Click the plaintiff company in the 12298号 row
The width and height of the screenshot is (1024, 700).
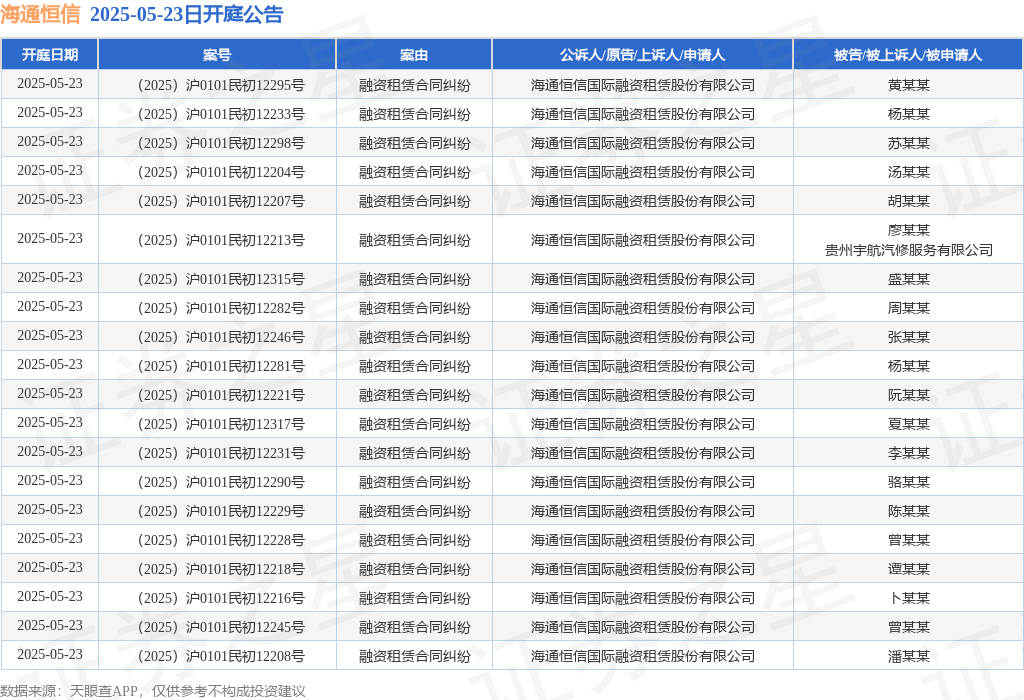pyautogui.click(x=643, y=143)
